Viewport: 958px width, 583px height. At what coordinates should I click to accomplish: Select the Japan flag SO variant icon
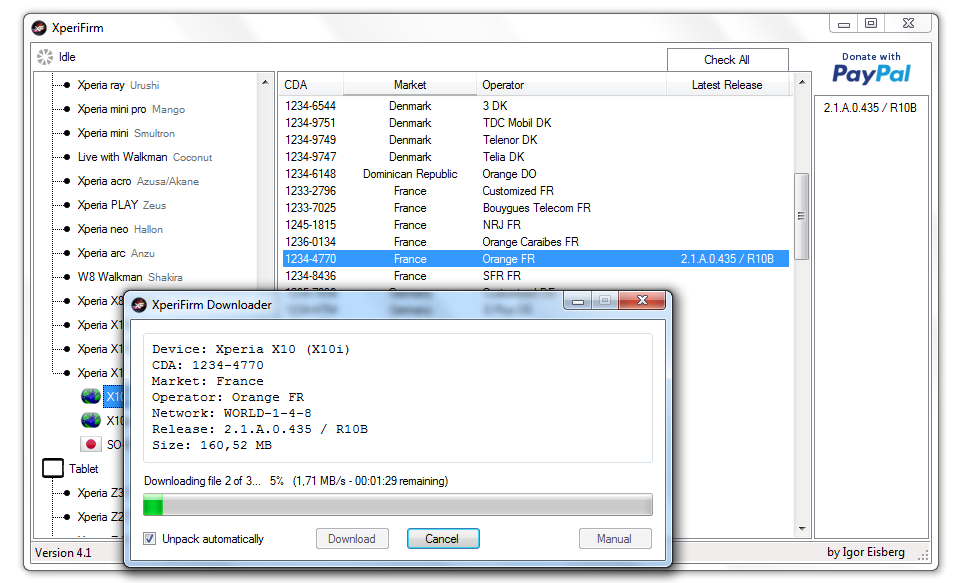click(91, 444)
